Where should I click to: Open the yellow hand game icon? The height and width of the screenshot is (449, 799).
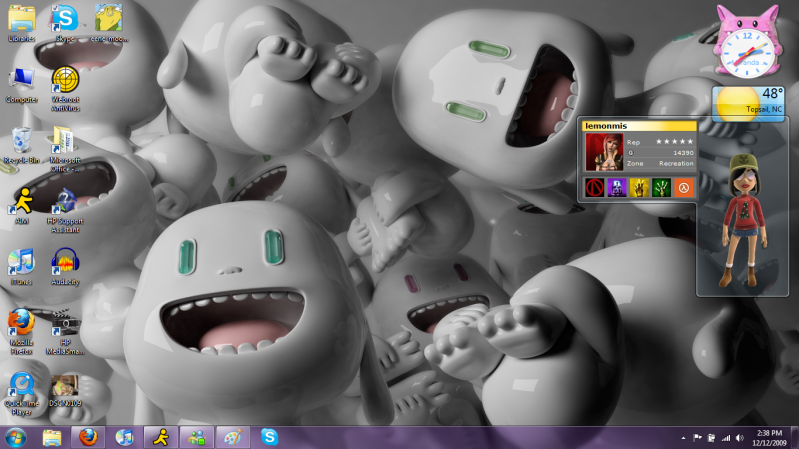coord(639,188)
